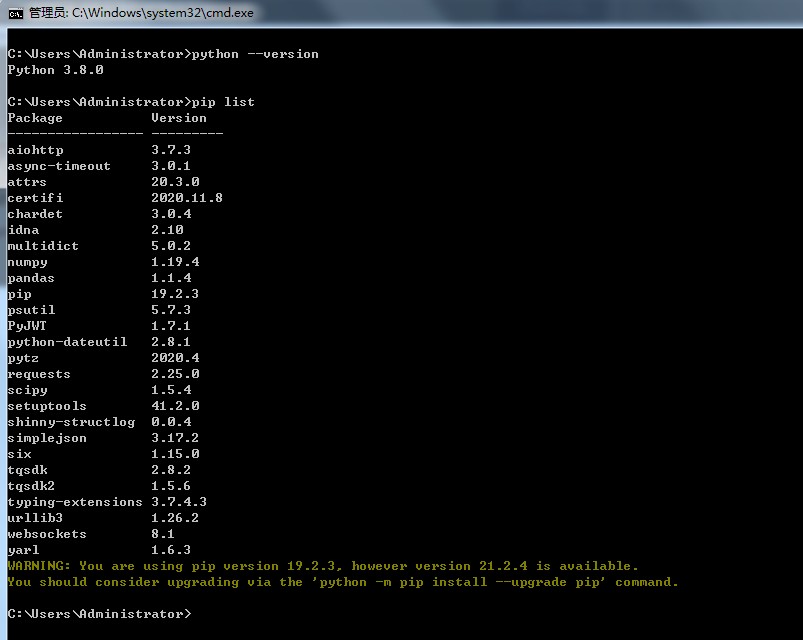Image resolution: width=803 pixels, height=640 pixels.
Task: Click the tqsdk version '2.8.2'
Action: [x=171, y=470]
